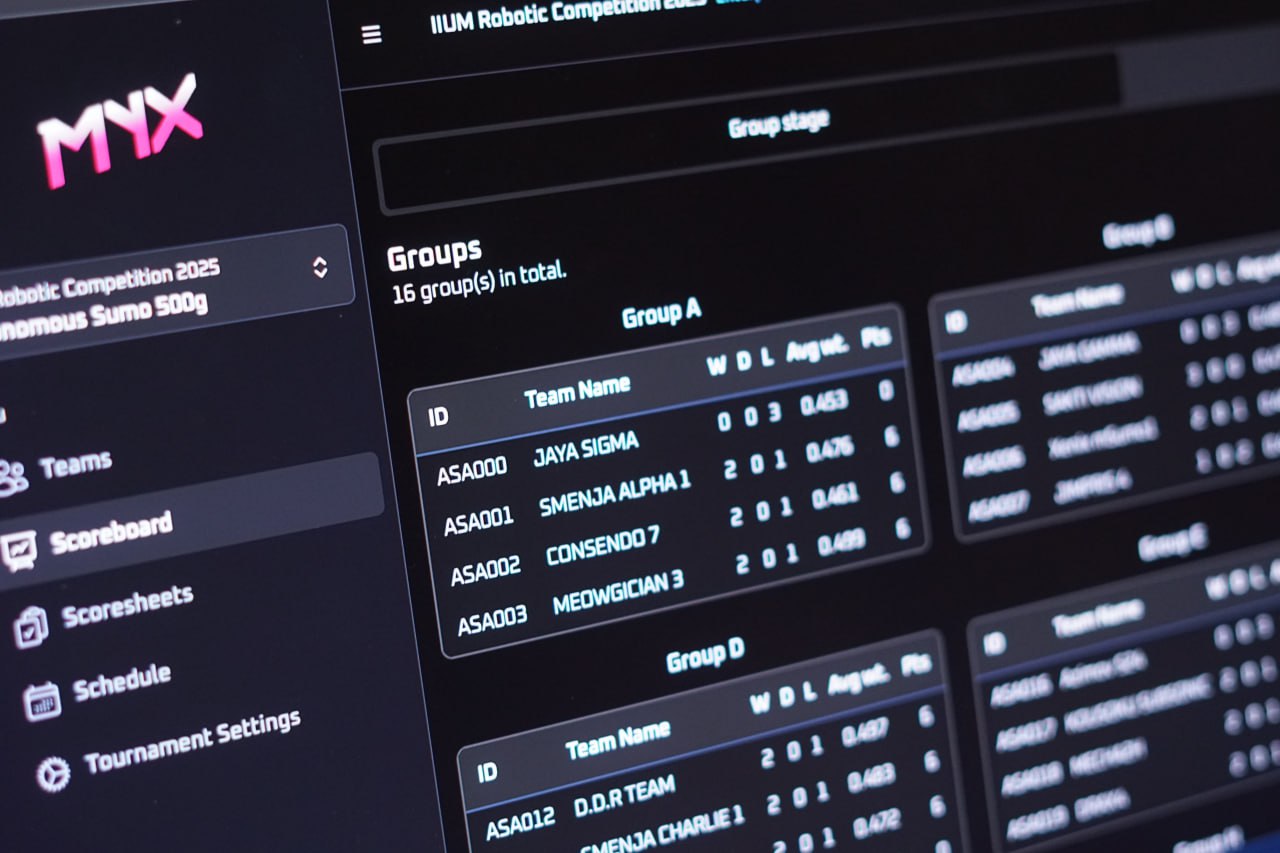Open the Teams menu item

(76, 464)
